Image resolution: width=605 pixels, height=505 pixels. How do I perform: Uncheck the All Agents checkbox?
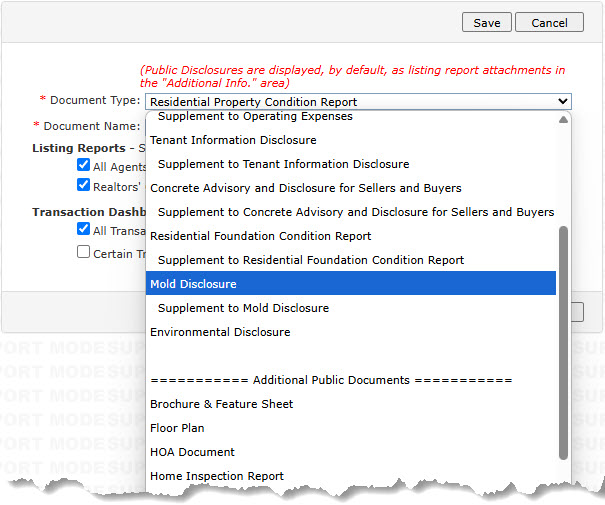[x=83, y=165]
